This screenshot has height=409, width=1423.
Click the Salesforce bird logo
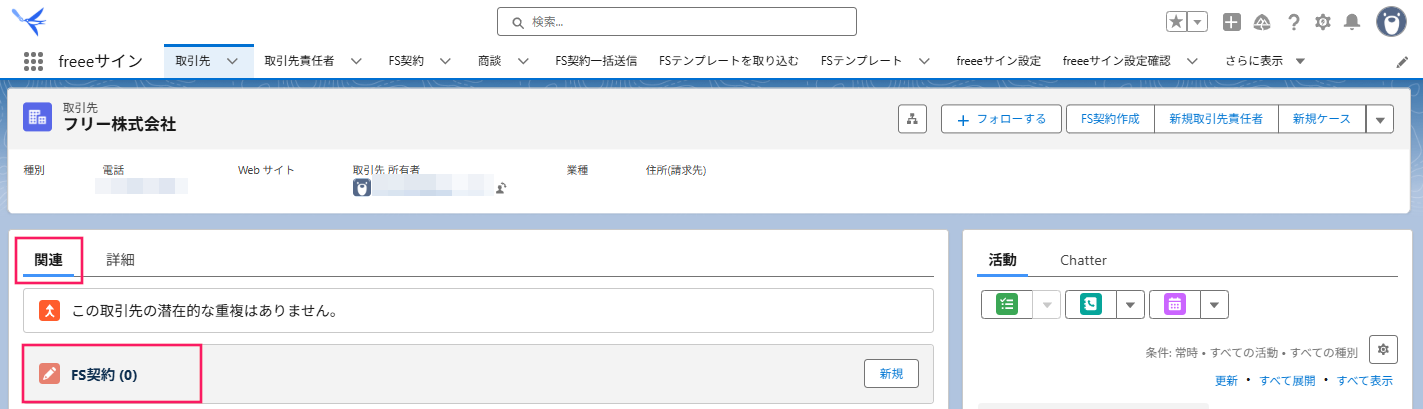[x=28, y=20]
